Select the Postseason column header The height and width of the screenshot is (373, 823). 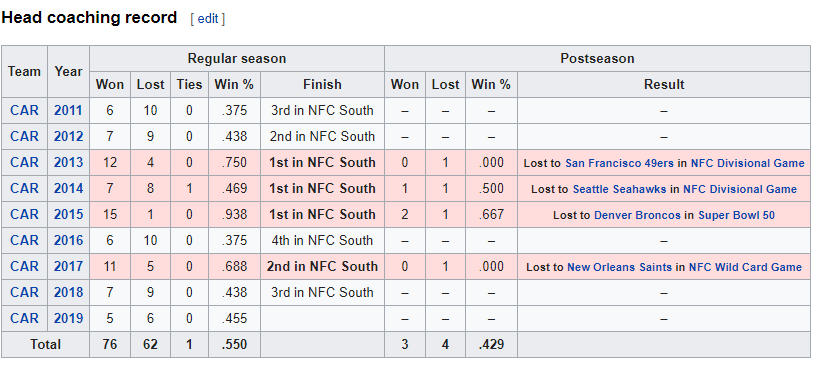597,58
